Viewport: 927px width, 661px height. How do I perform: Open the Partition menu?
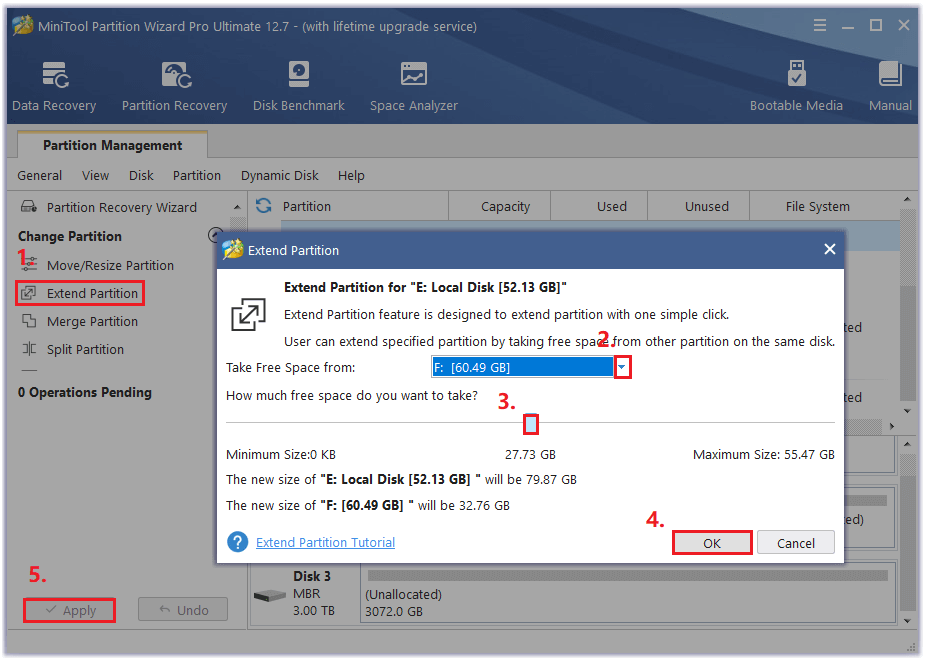pos(197,176)
